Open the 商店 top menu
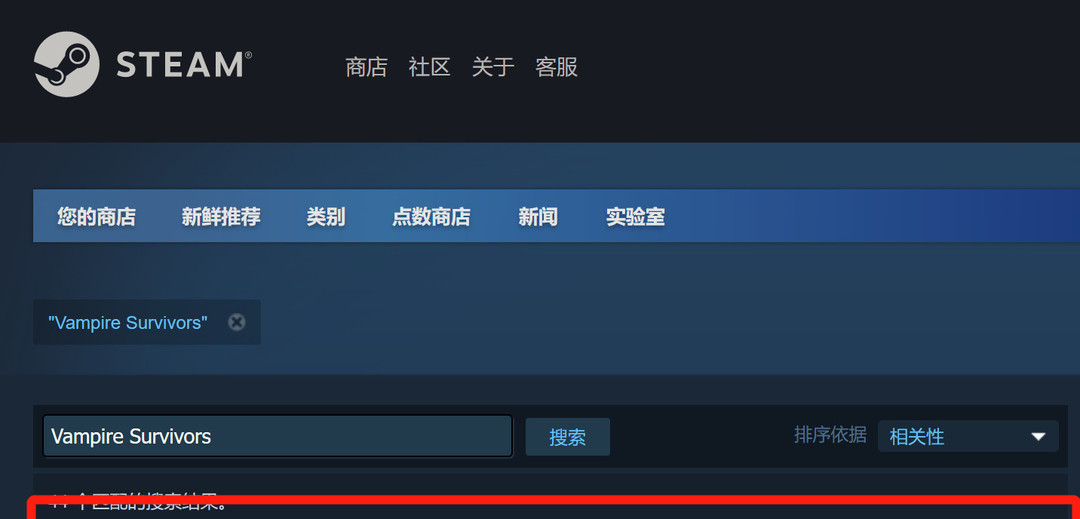The width and height of the screenshot is (1080, 519). (x=366, y=67)
